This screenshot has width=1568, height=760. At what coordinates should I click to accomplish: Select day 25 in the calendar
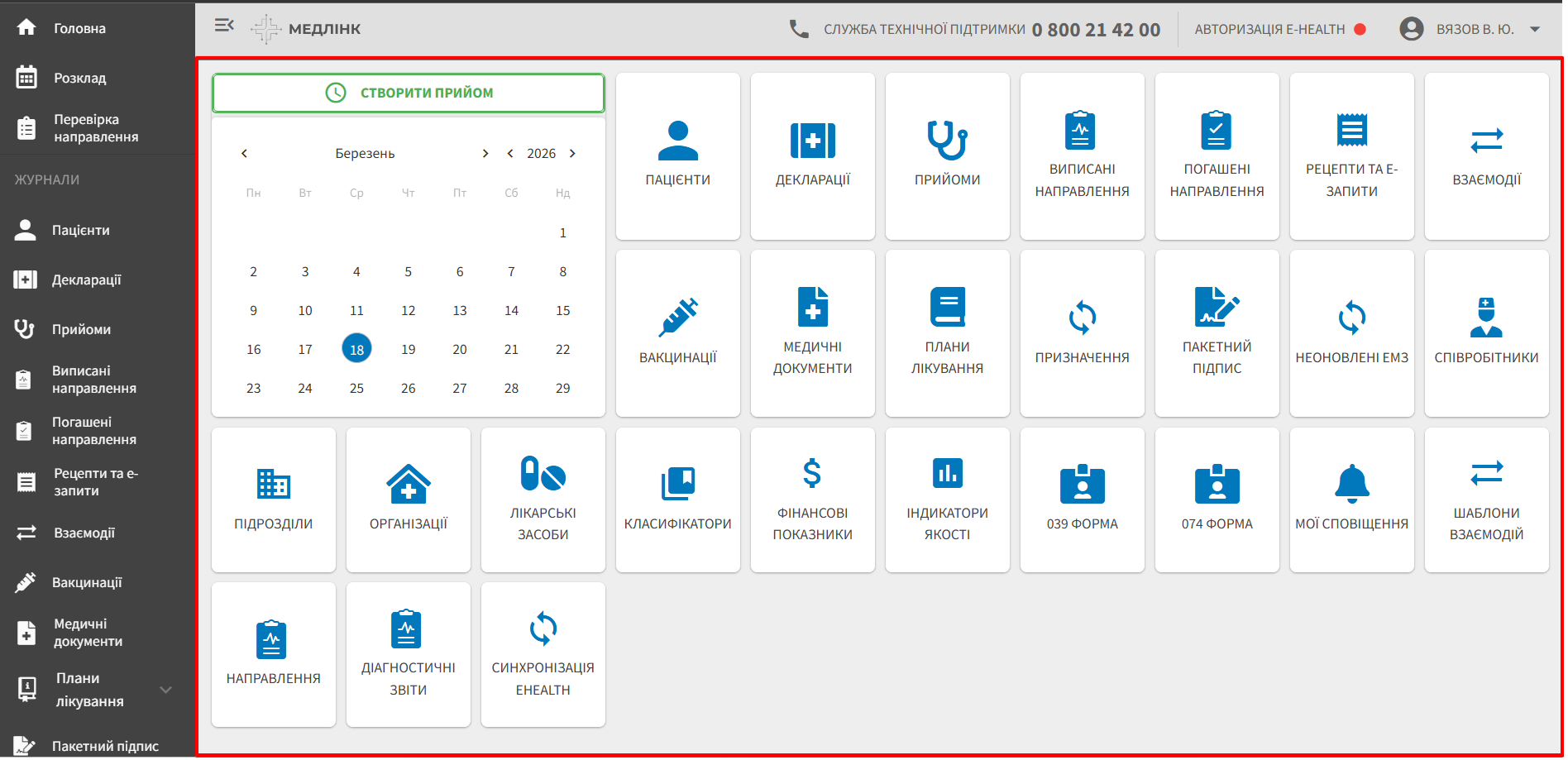pos(356,388)
